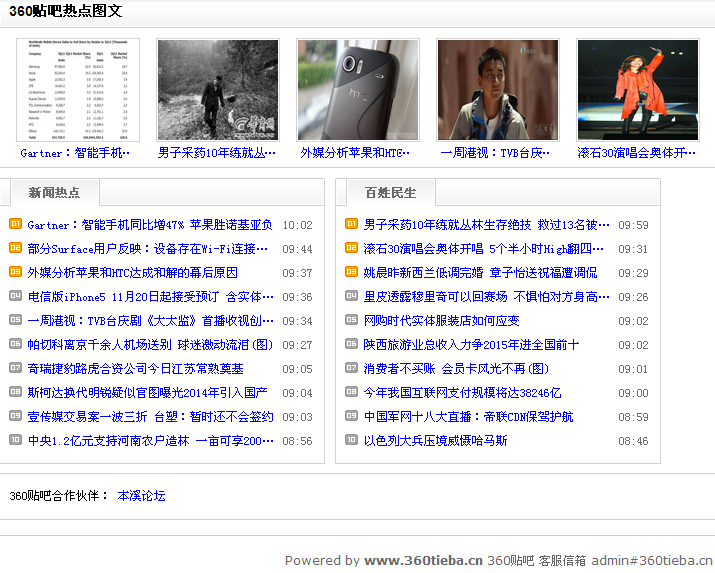
Task: Click caption link 男子采药10年练就丛 below photo
Action: tap(217, 153)
